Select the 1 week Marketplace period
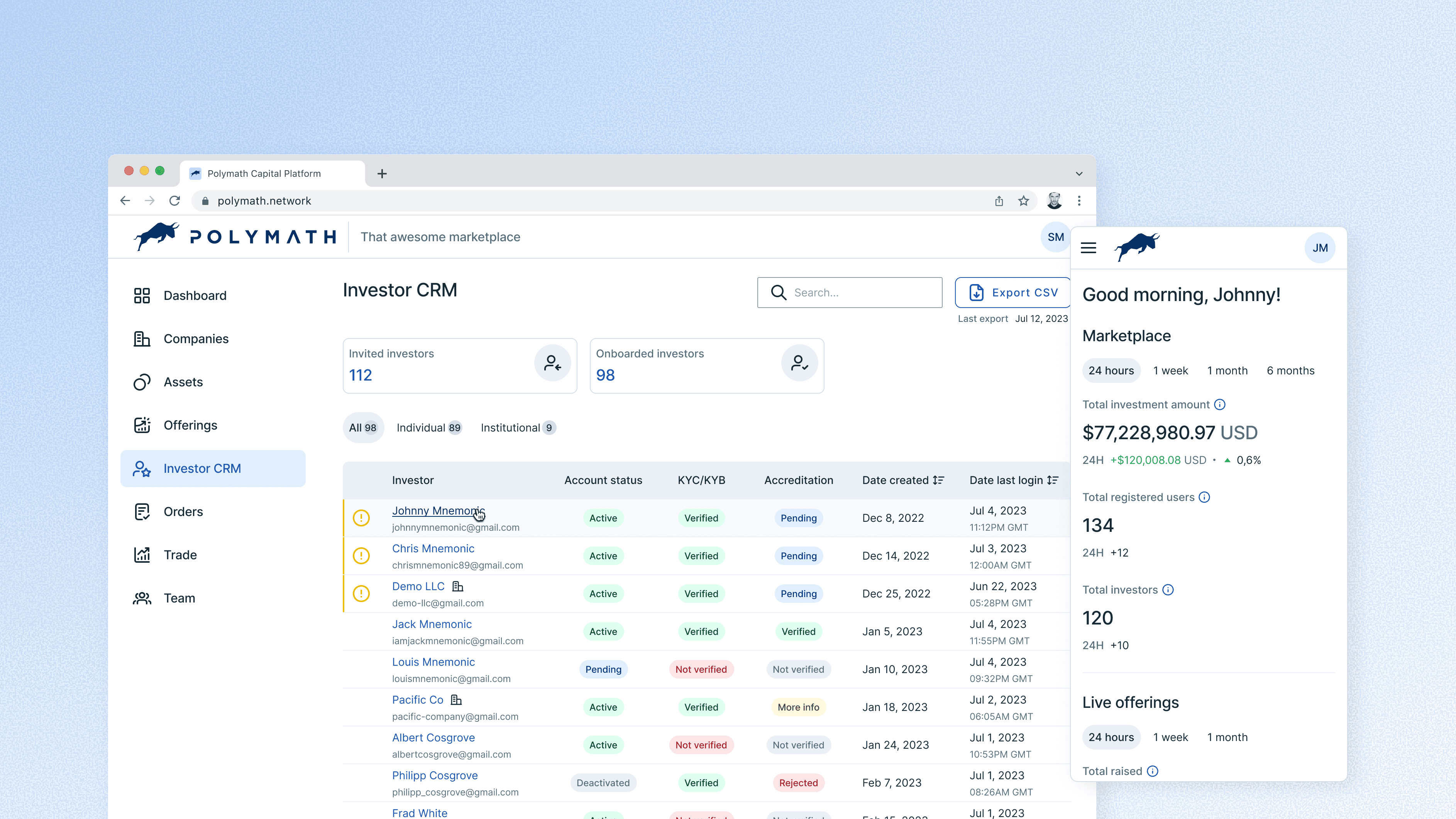The image size is (1456, 819). [x=1170, y=371]
